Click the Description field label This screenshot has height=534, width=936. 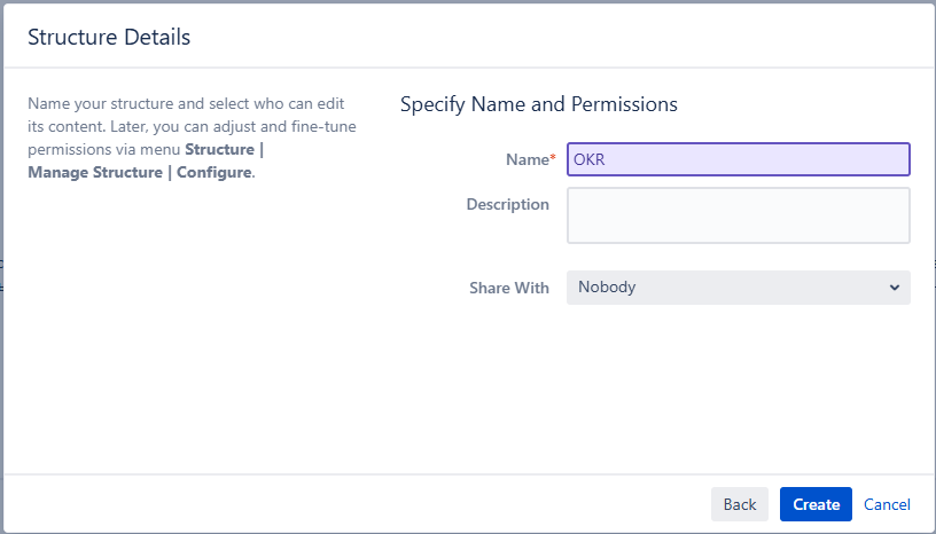tap(507, 204)
